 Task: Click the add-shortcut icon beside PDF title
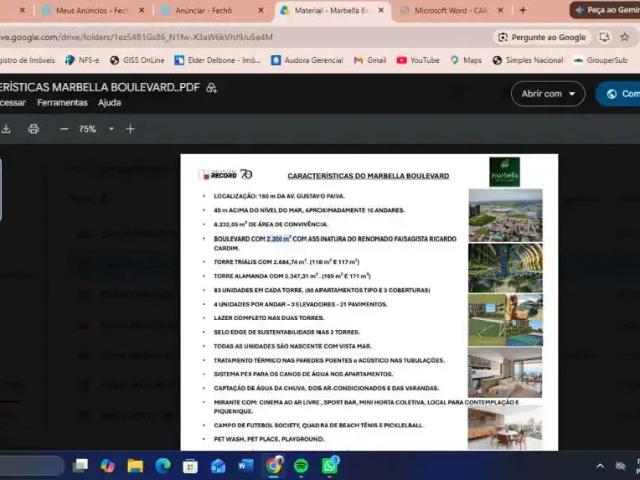(211, 88)
